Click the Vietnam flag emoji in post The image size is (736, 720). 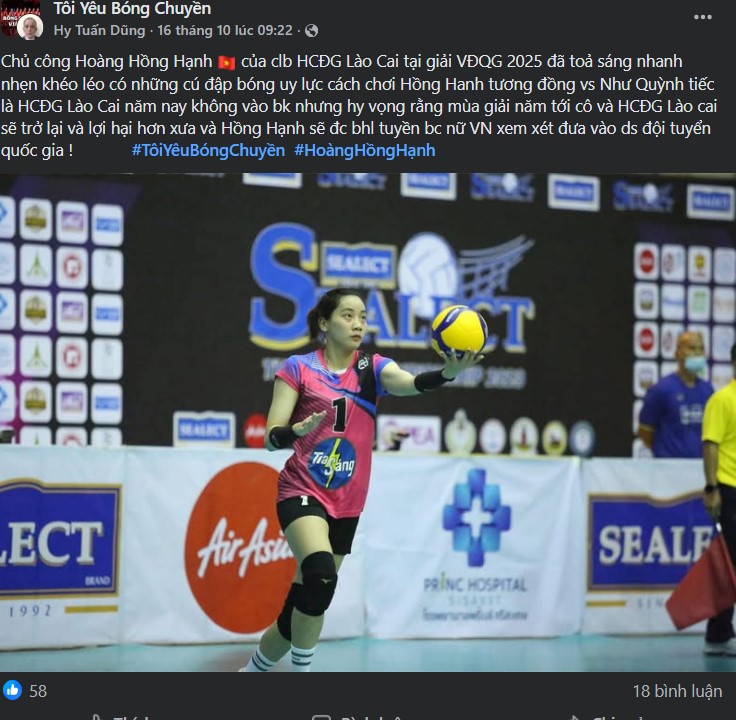tap(227, 62)
